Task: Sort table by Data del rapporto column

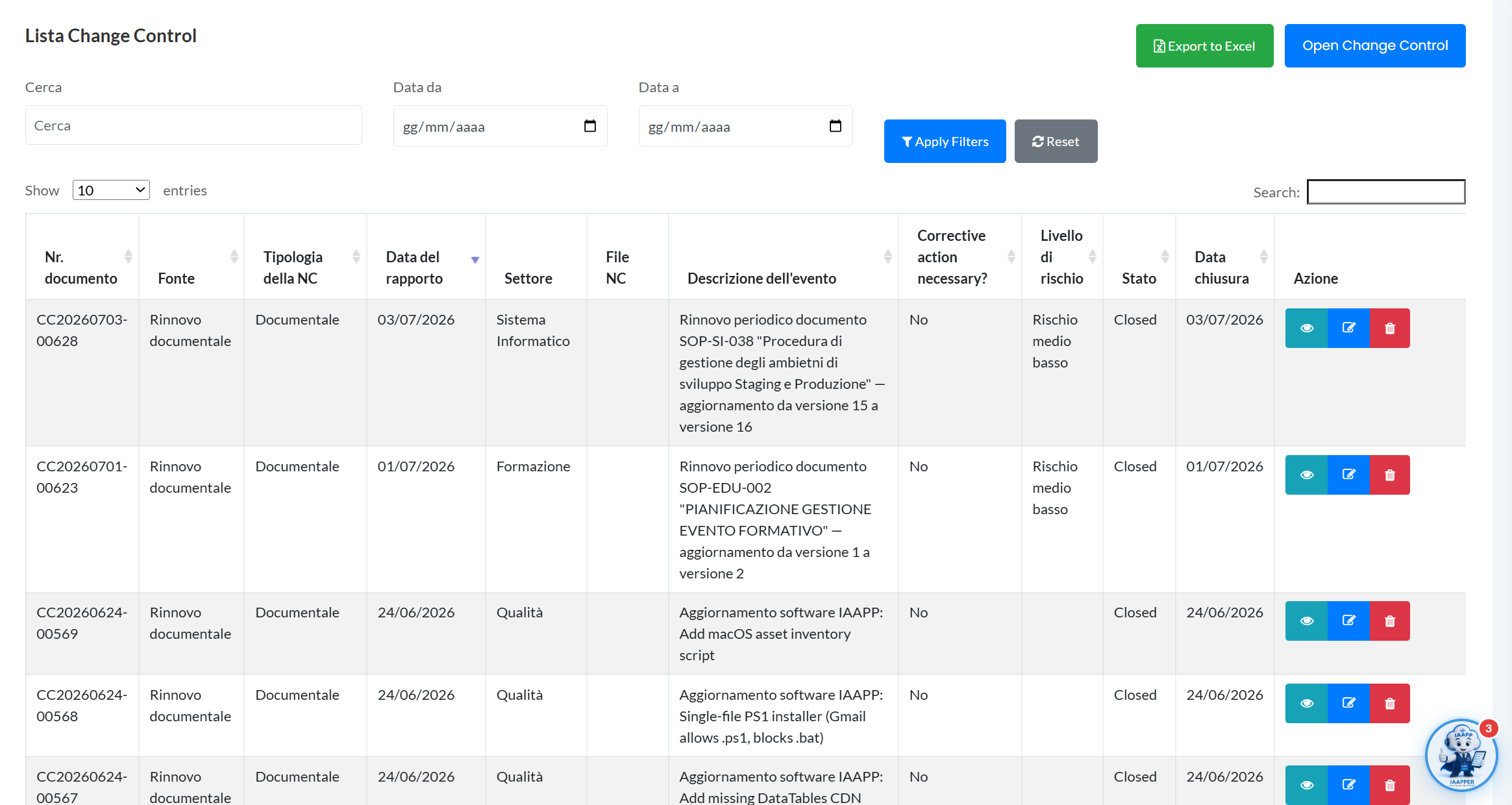Action: tap(426, 256)
